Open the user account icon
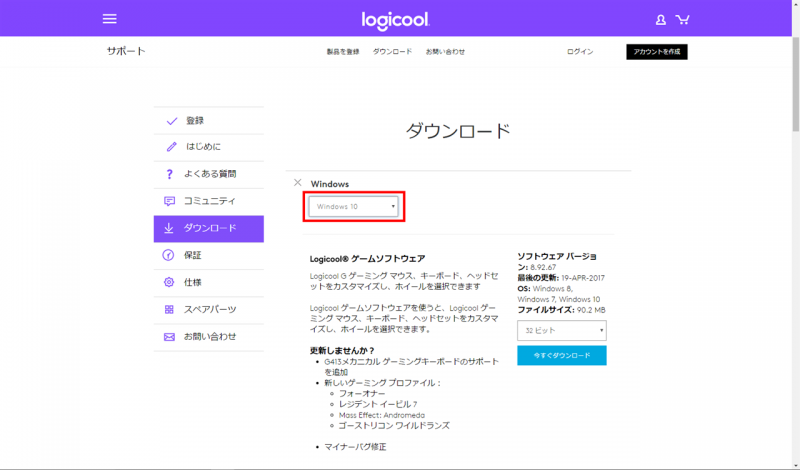The image size is (800, 470). [661, 20]
